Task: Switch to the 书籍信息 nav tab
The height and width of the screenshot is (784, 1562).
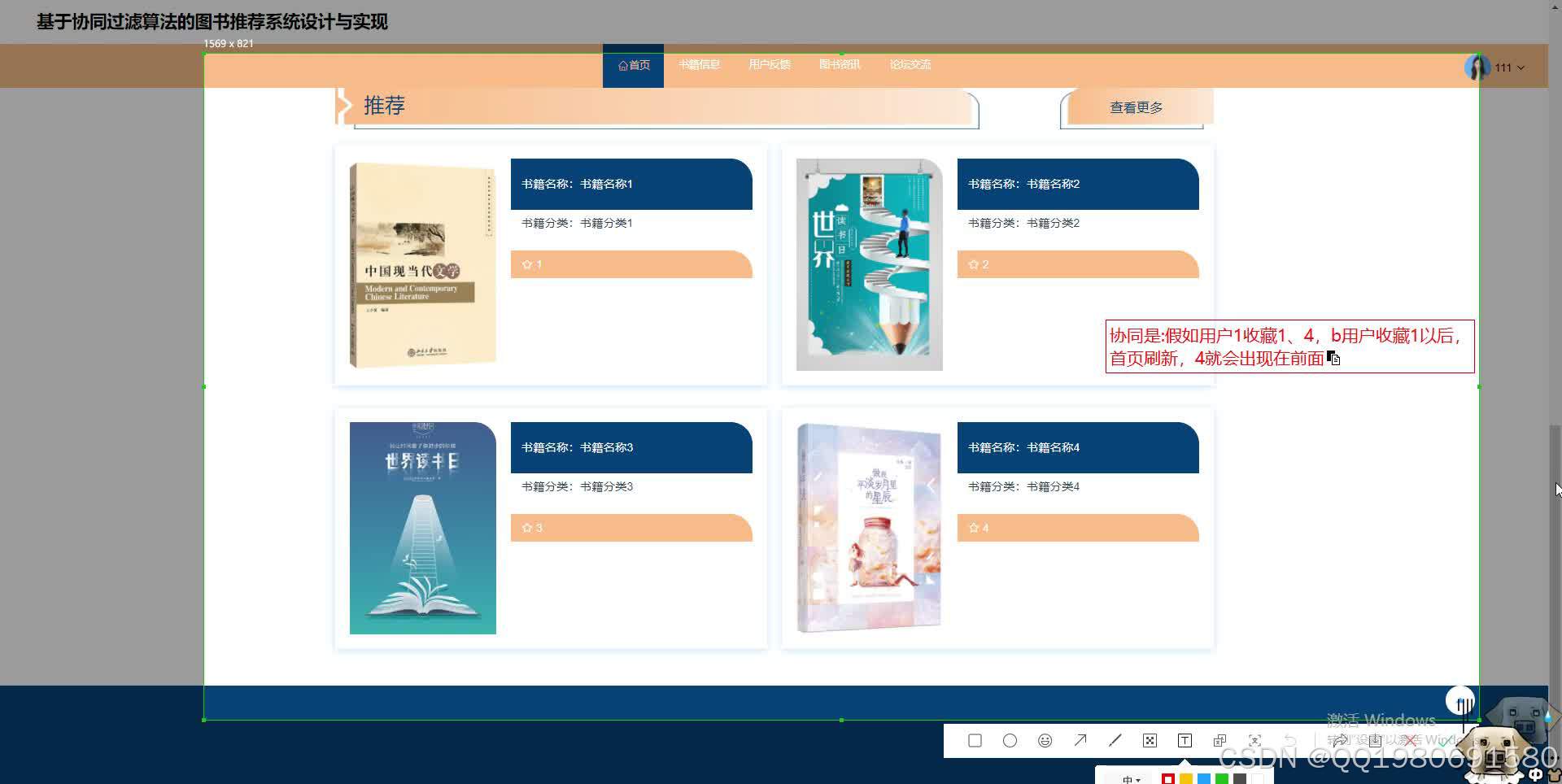Action: (700, 65)
